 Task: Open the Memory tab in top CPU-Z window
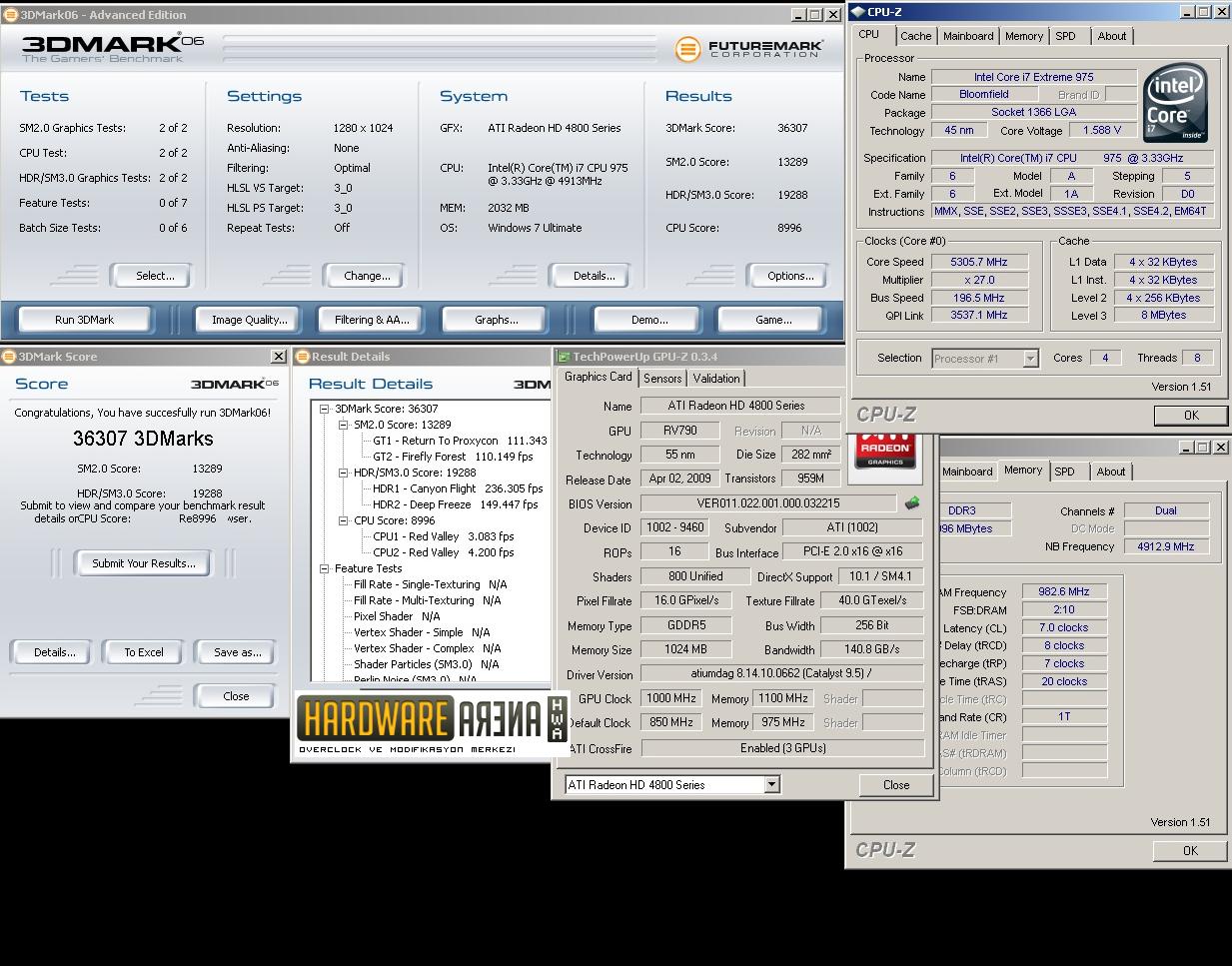coord(1024,36)
